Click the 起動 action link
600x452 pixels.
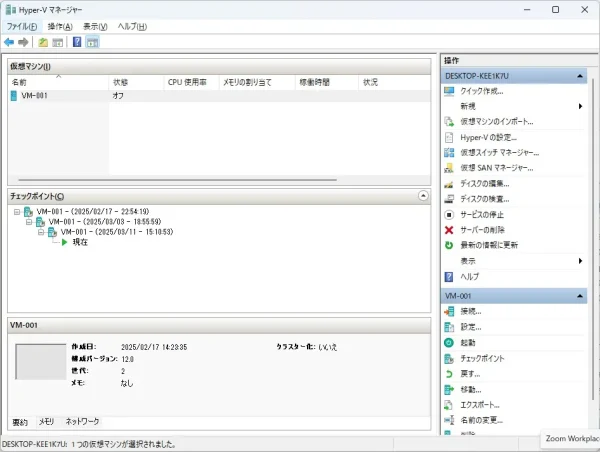(468, 343)
